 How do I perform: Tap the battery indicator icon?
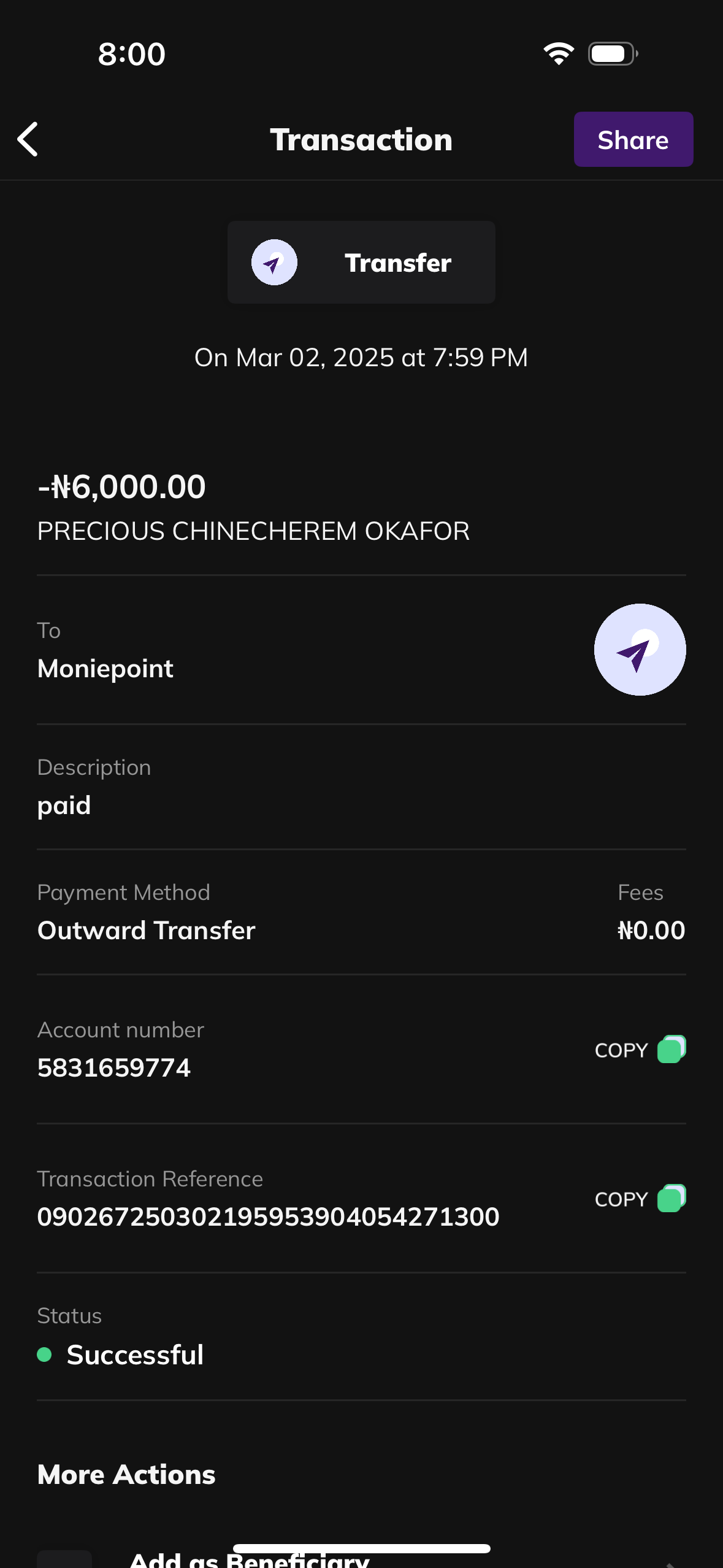point(613,54)
